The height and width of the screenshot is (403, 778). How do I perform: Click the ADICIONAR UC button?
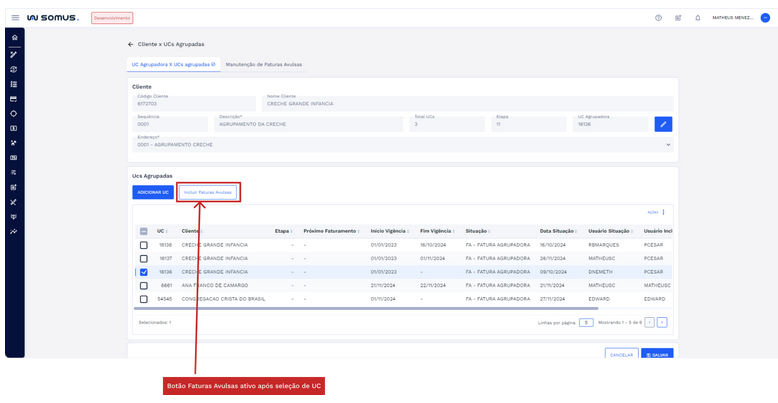[x=153, y=192]
